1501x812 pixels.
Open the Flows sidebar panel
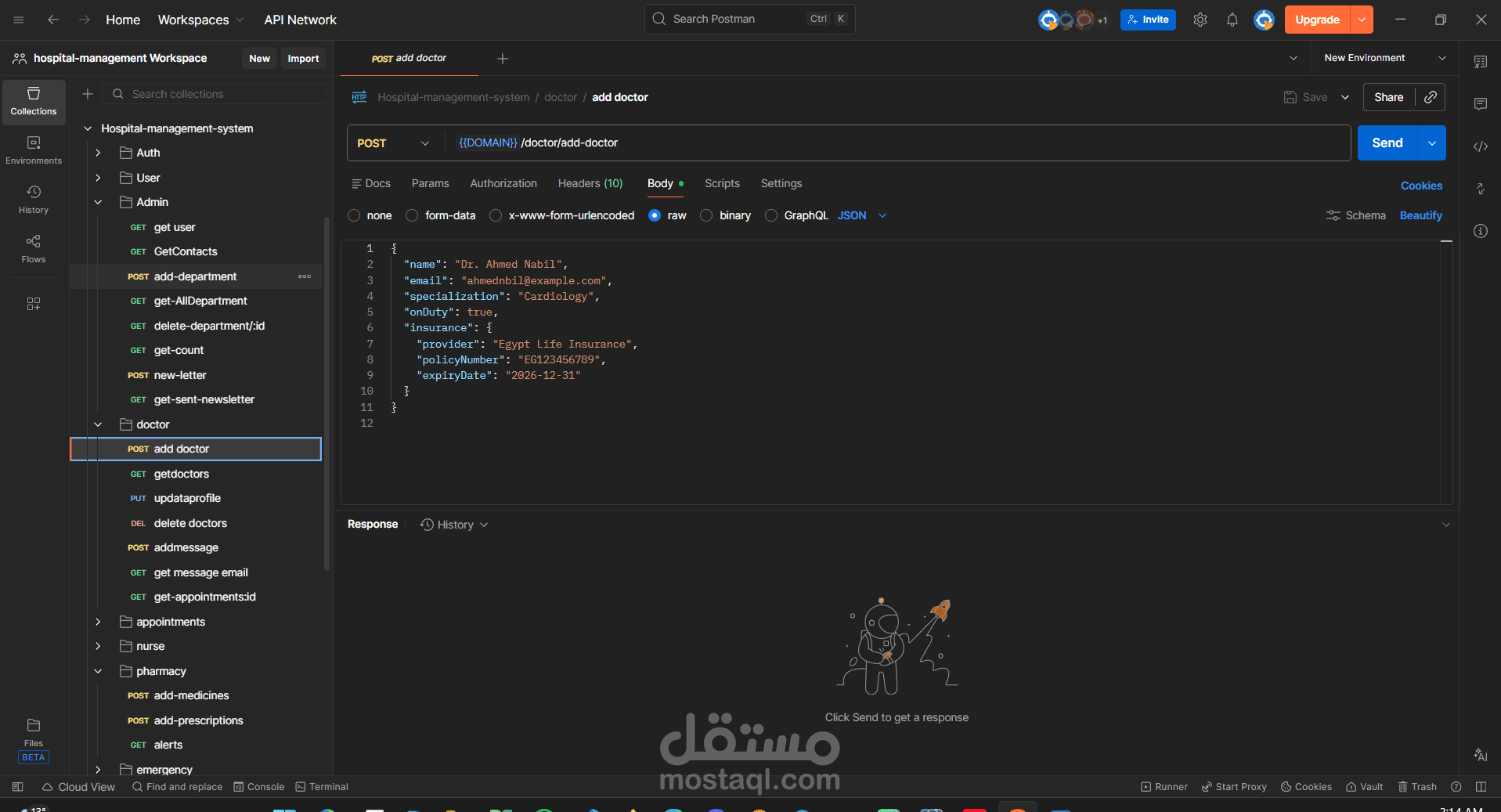[34, 249]
